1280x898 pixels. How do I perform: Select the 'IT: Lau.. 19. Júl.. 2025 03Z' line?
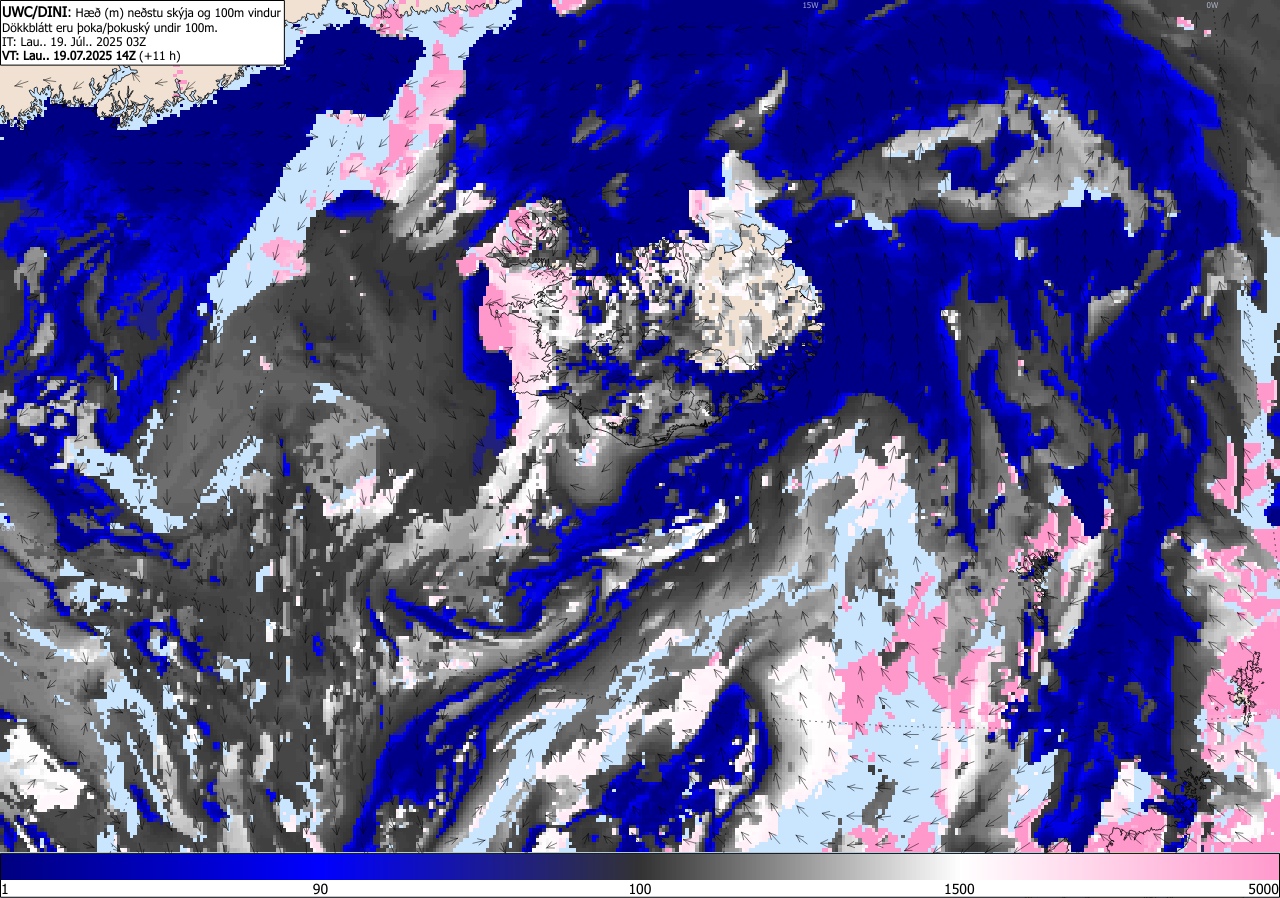75,42
